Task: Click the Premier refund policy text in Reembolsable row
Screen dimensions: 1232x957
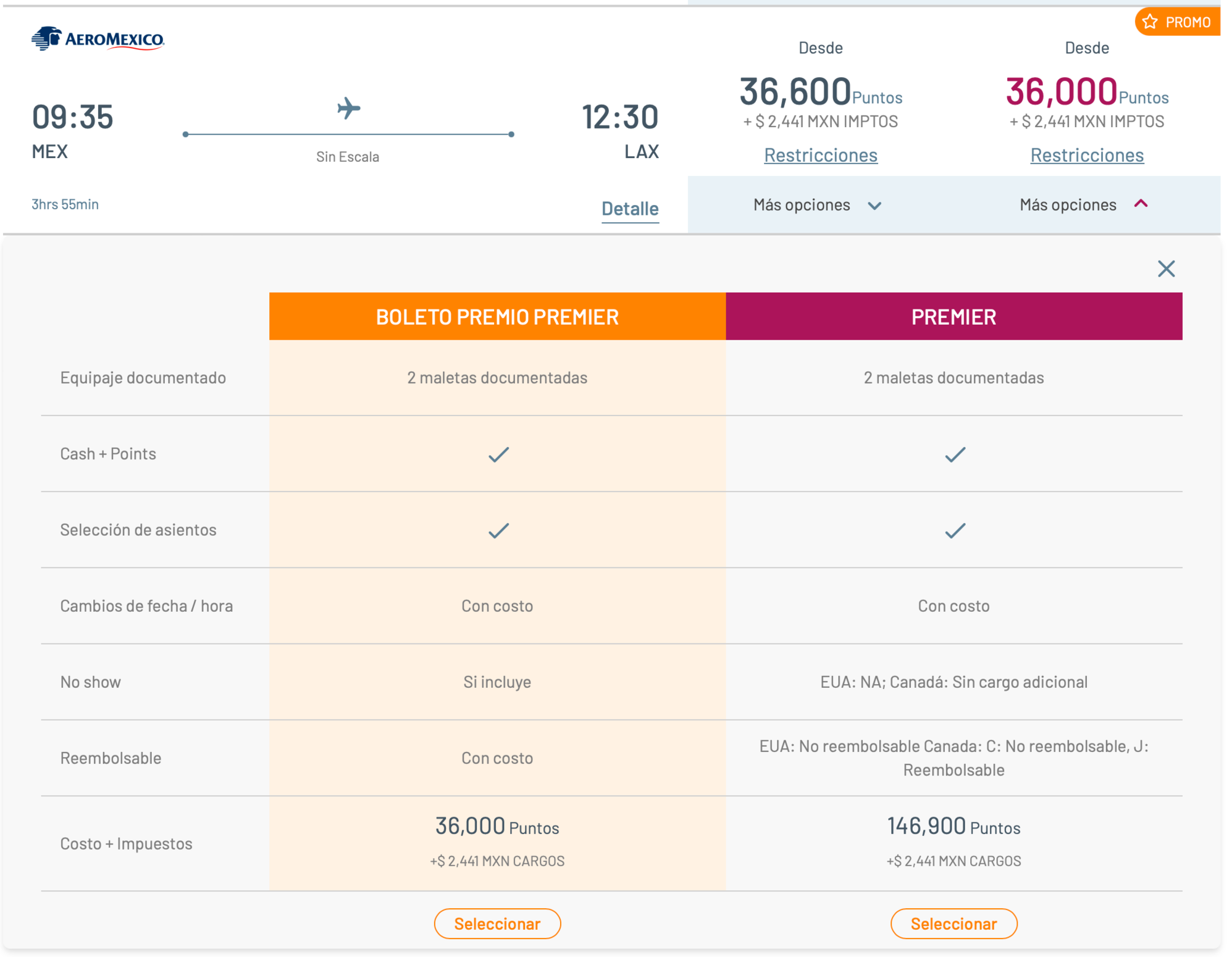Action: [953, 758]
